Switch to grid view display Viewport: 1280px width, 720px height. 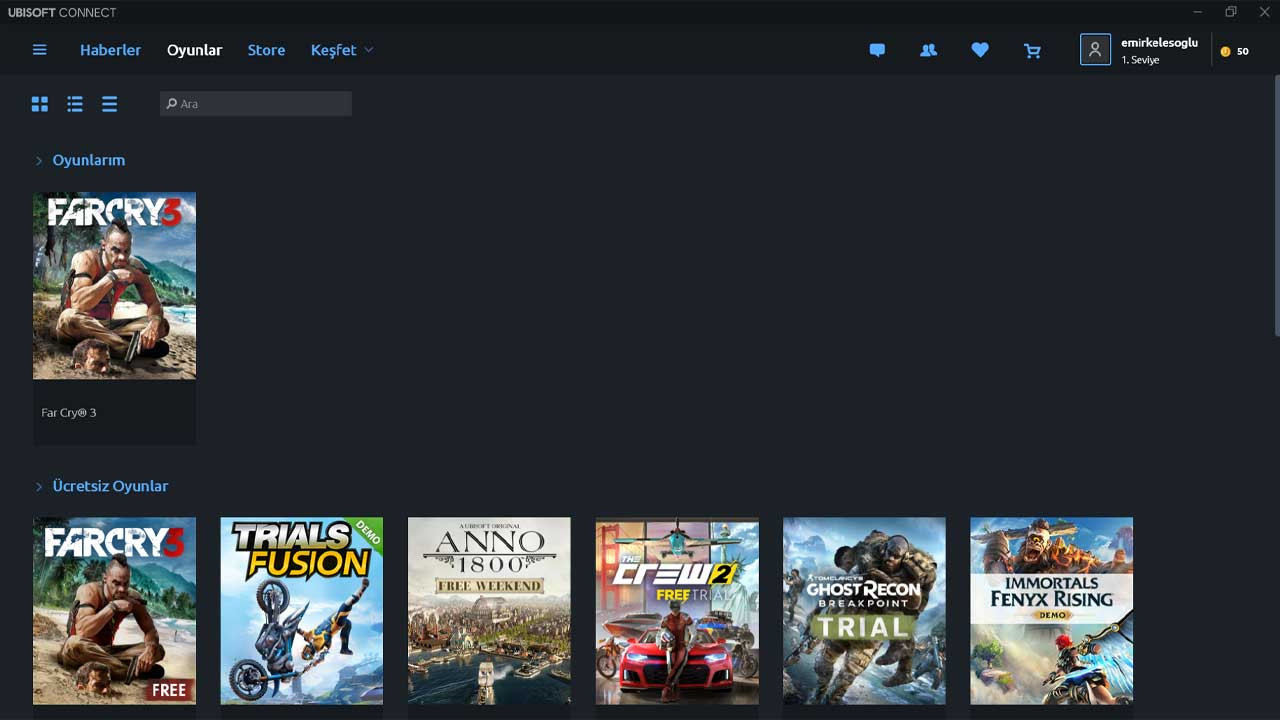point(39,103)
